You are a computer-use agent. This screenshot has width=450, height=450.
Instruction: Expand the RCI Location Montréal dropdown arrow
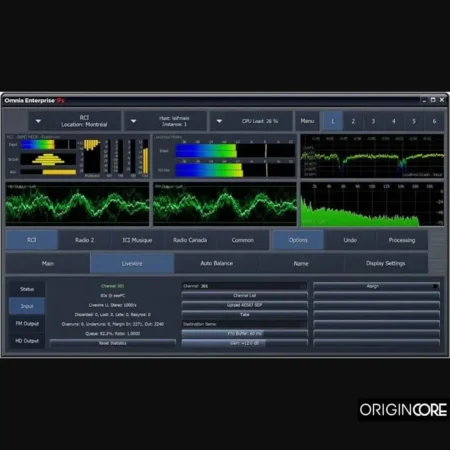[x=38, y=121]
